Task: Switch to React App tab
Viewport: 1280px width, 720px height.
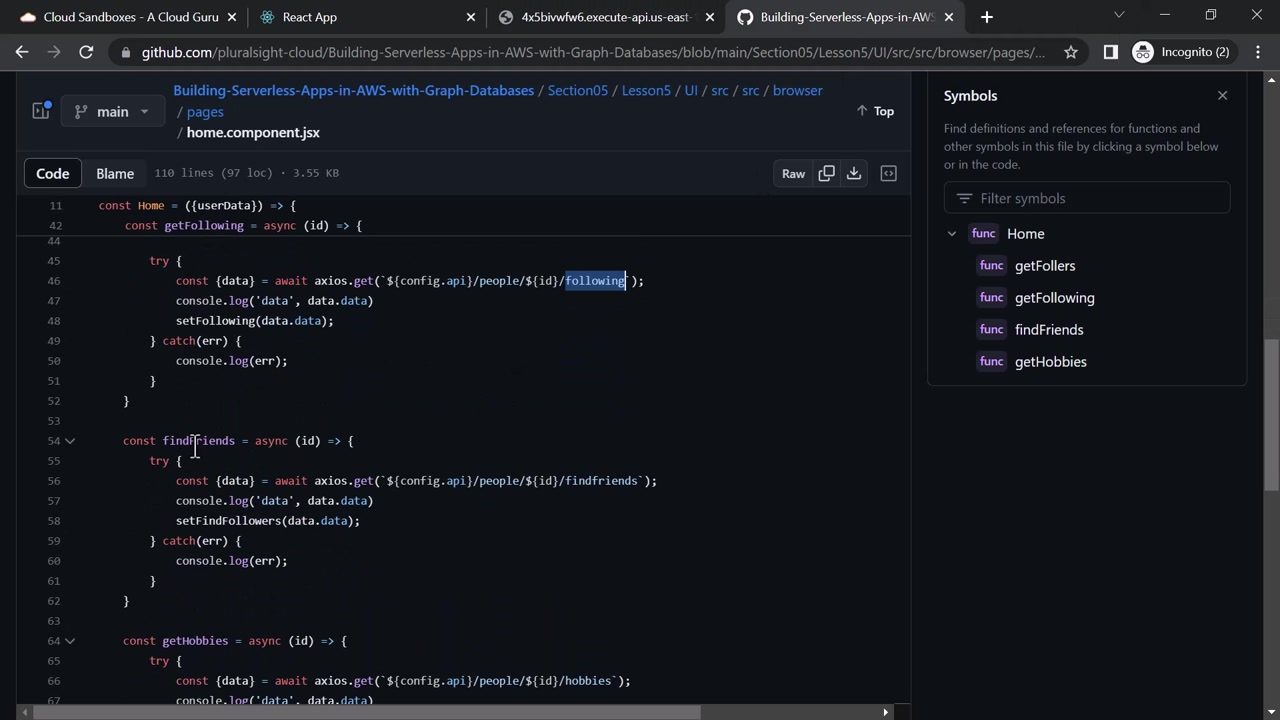Action: (310, 17)
